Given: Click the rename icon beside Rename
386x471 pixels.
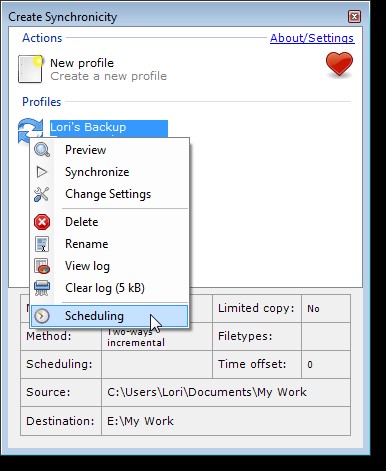Looking at the screenshot, I should click(x=42, y=244).
